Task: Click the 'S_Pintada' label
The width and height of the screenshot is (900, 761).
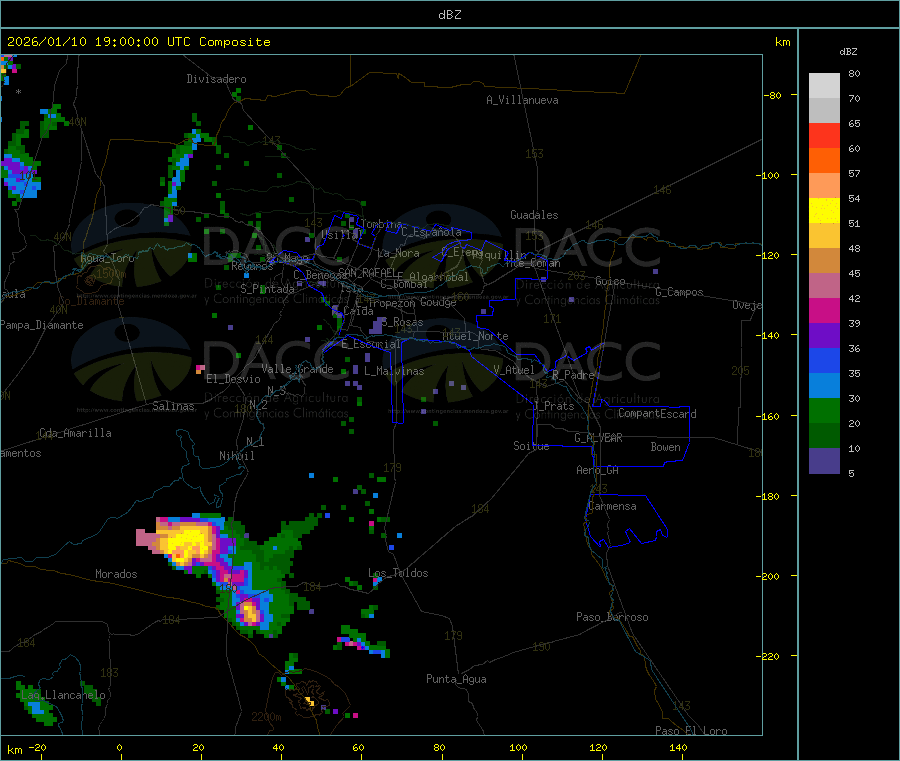Action: coord(267,289)
